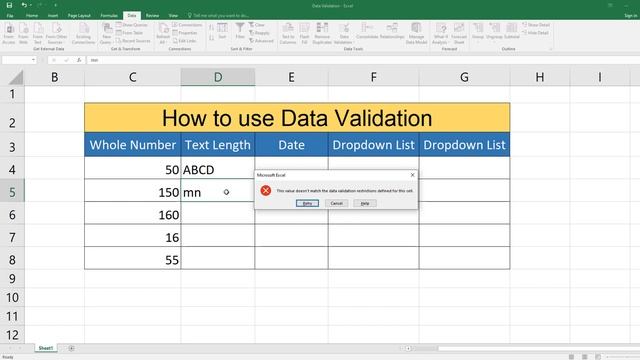Click Hide Detail
The image size is (640, 360).
(x=536, y=33)
